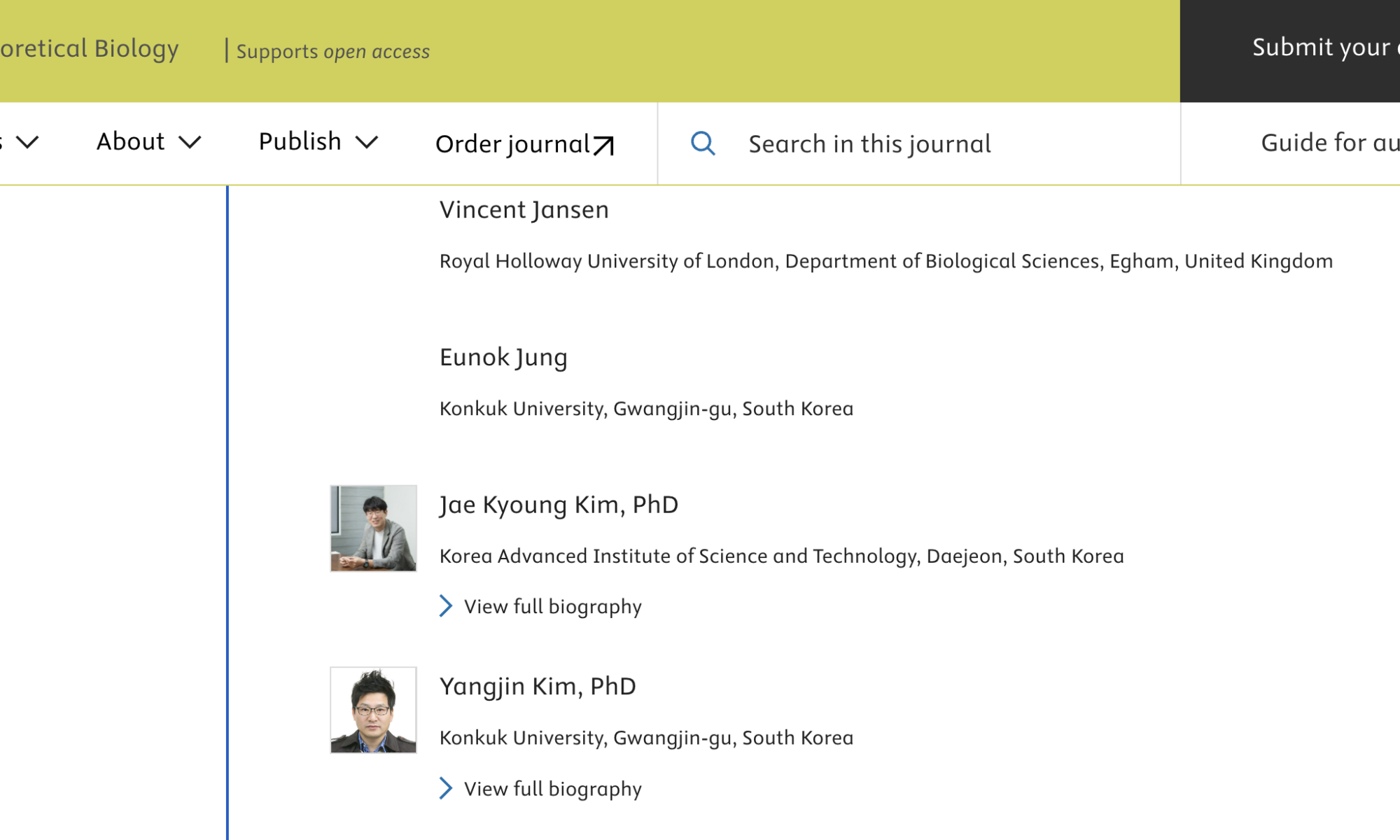Click Yangjin Kim's profile photo

point(373,709)
